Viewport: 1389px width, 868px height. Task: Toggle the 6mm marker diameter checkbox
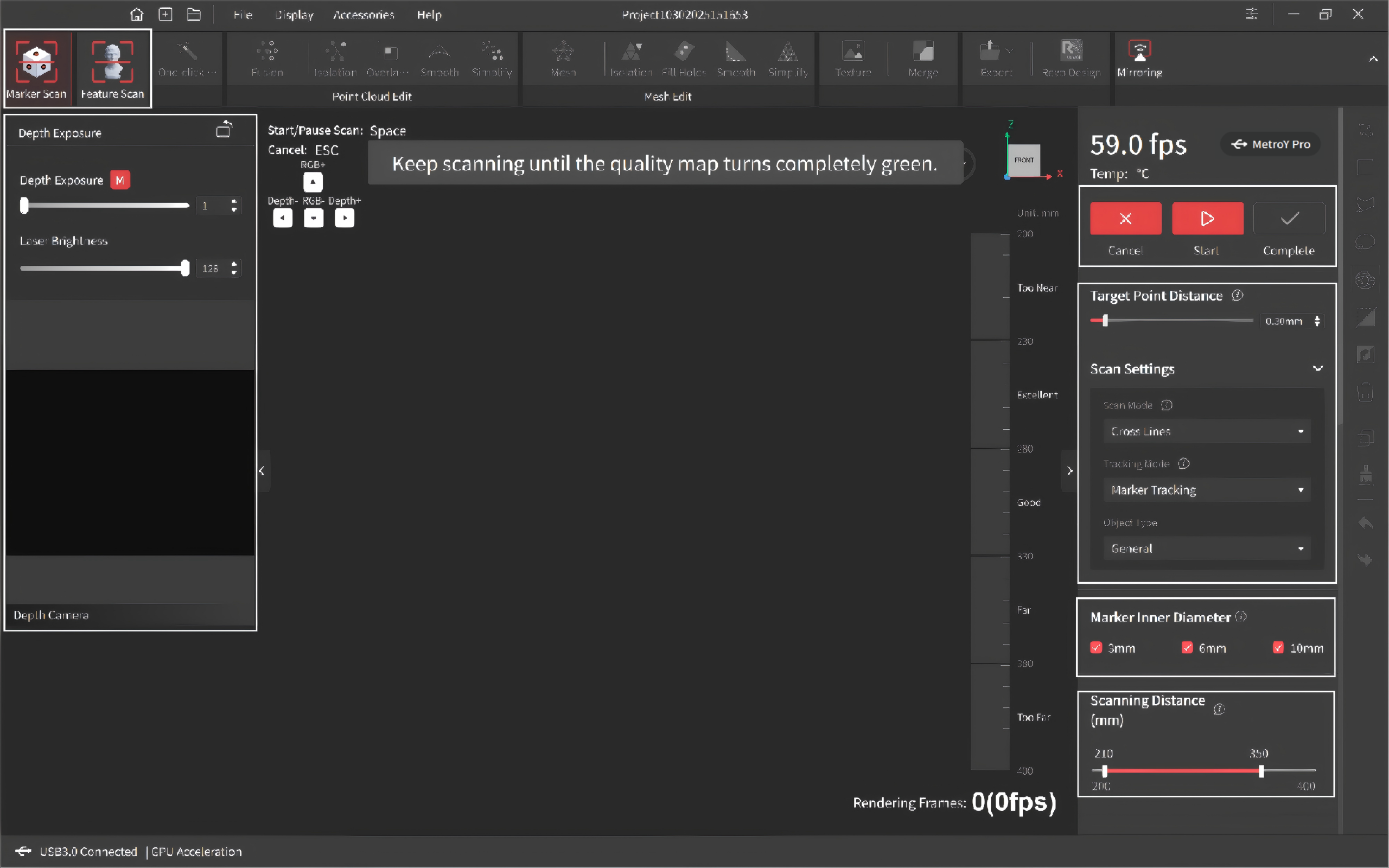(1187, 648)
